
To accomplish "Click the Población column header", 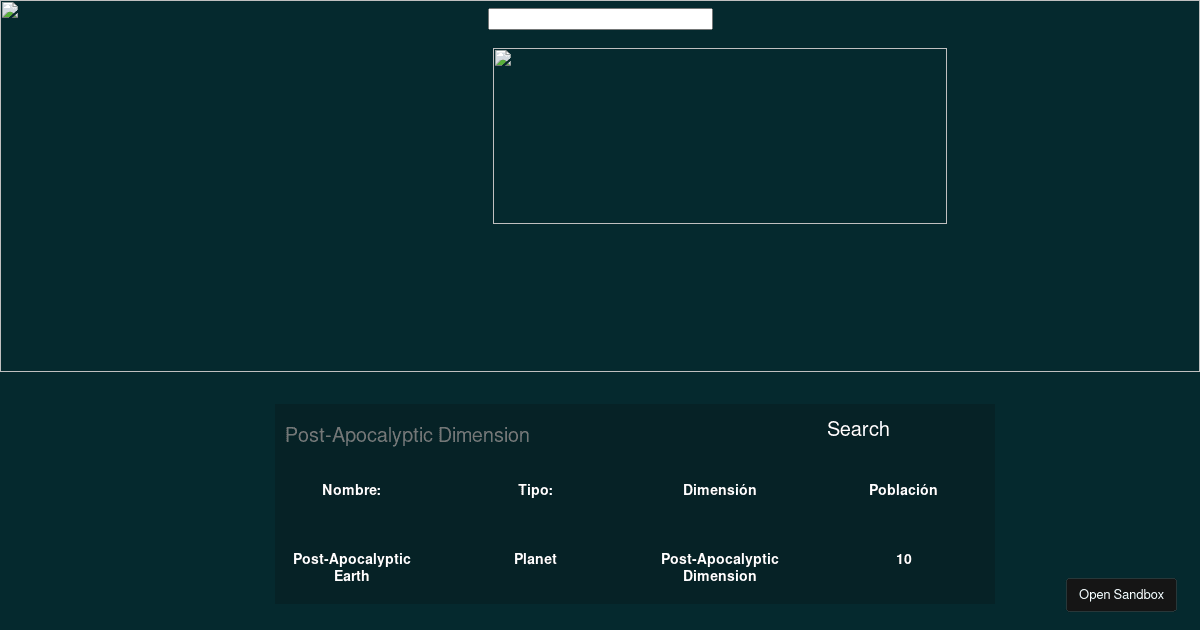I will (904, 490).
